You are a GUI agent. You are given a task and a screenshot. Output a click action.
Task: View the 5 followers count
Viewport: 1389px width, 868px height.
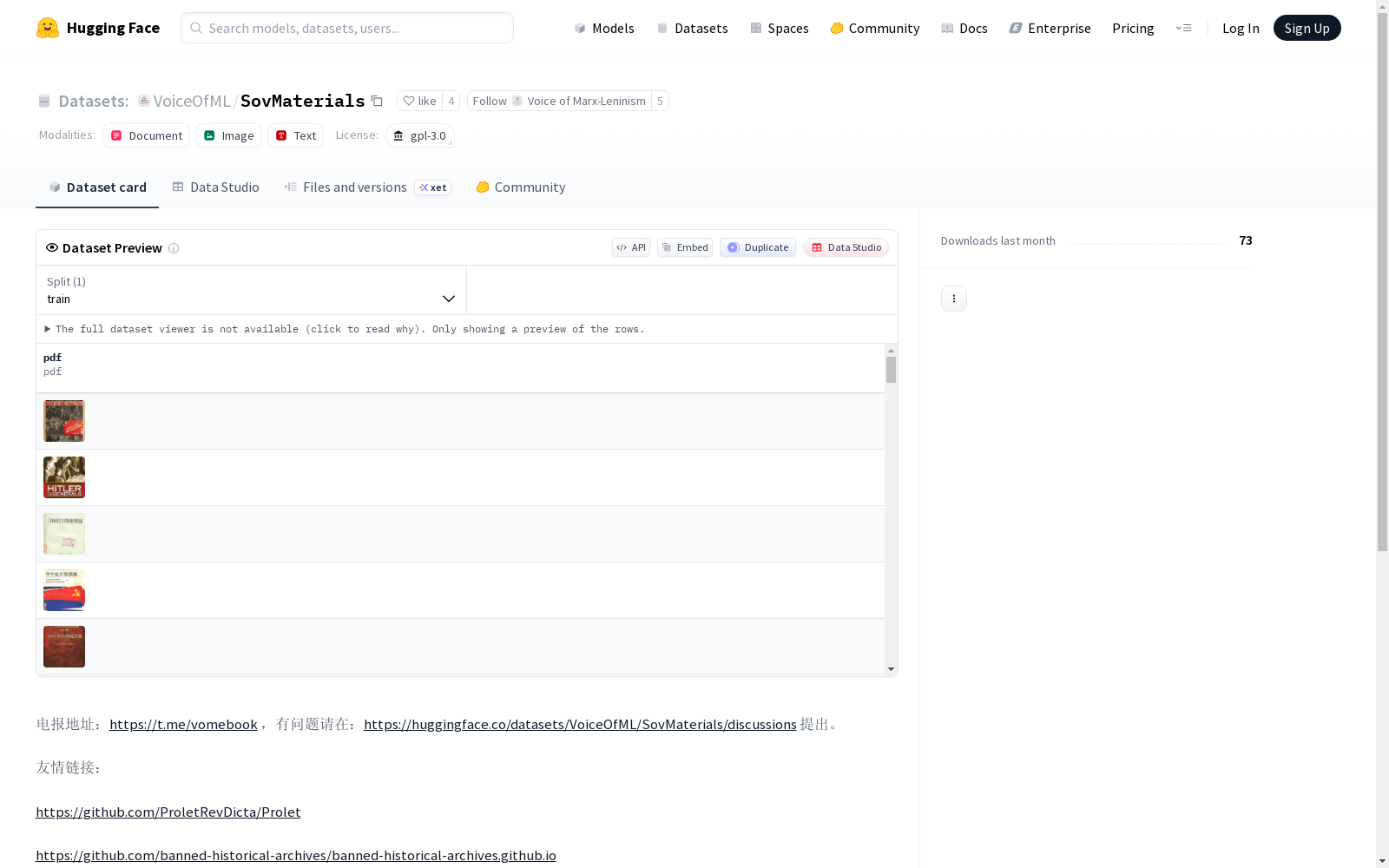pos(660,101)
